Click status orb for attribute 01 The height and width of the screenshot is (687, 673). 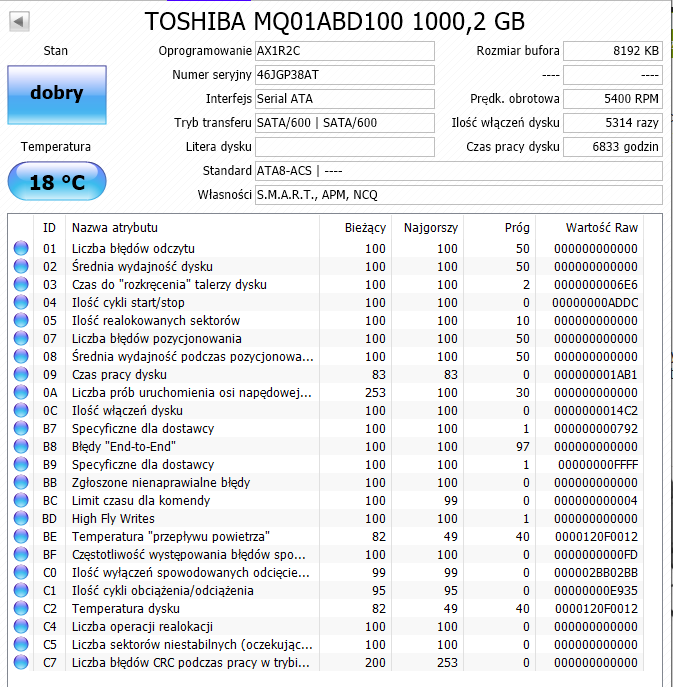point(21,248)
